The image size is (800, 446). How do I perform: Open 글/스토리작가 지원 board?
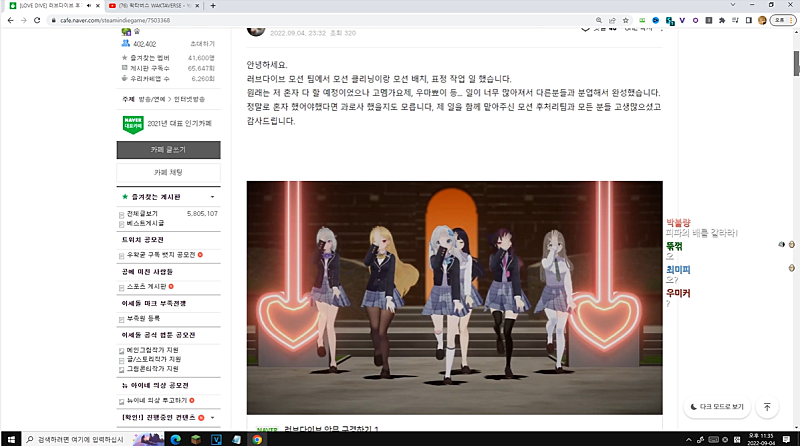[154, 359]
